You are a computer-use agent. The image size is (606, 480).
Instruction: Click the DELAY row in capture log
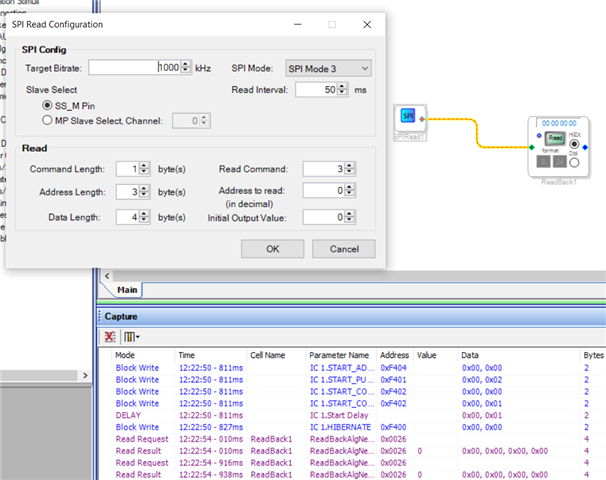click(x=352, y=415)
